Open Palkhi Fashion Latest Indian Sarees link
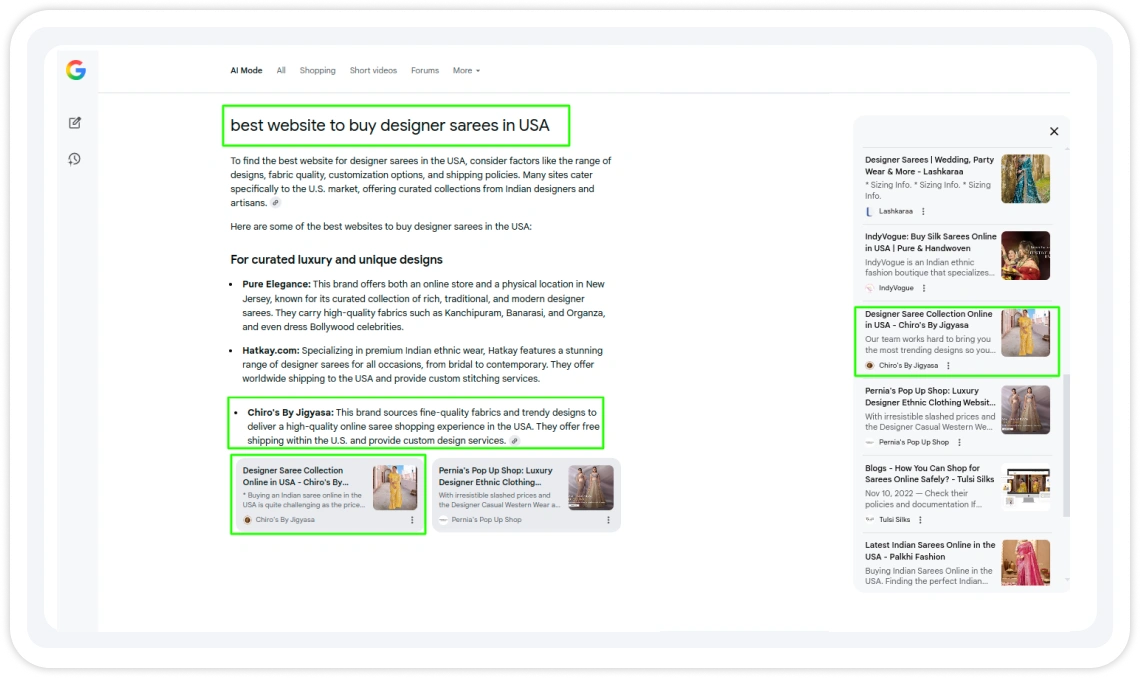The height and width of the screenshot is (678, 1140). point(930,551)
